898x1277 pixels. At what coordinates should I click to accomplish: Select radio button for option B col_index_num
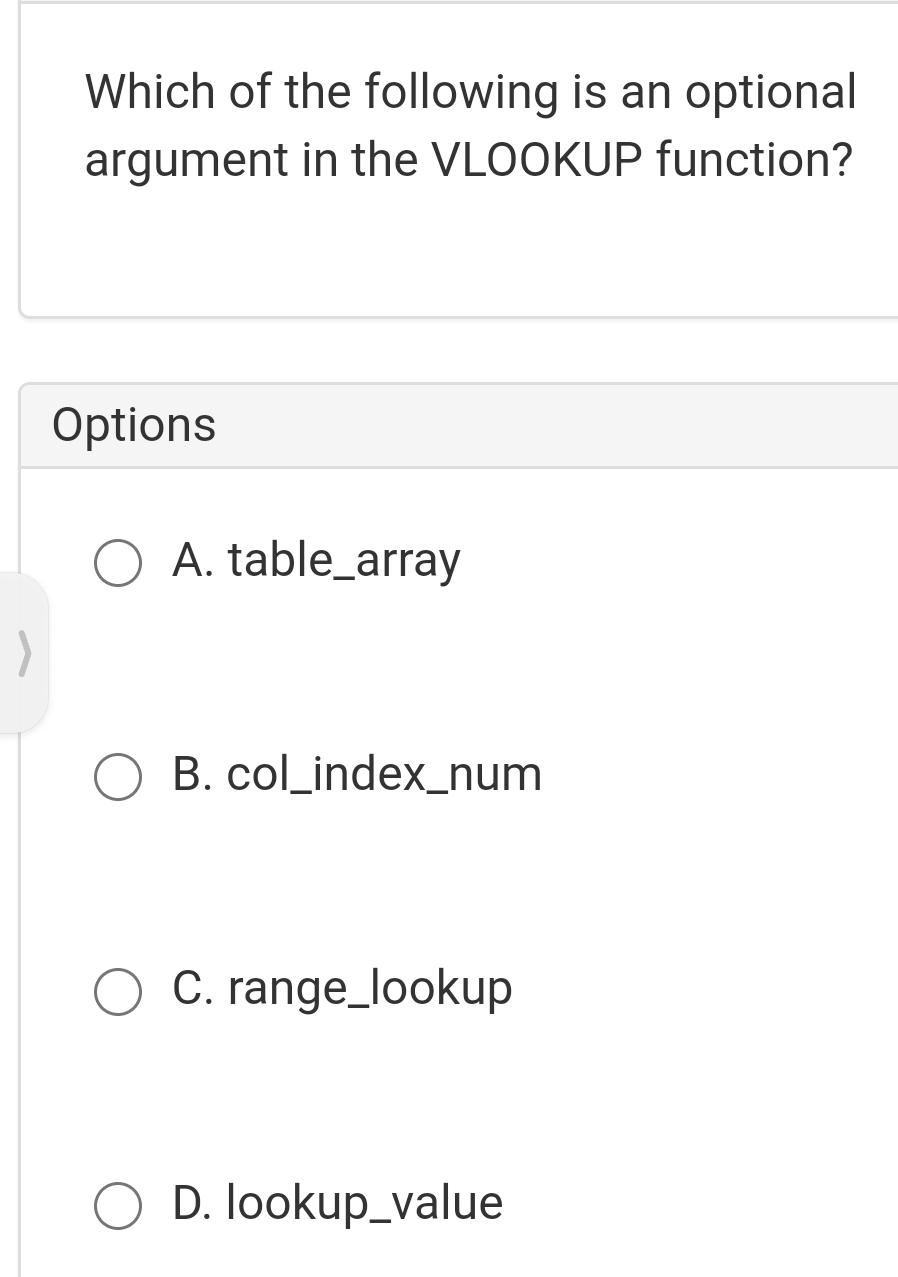click(x=117, y=775)
